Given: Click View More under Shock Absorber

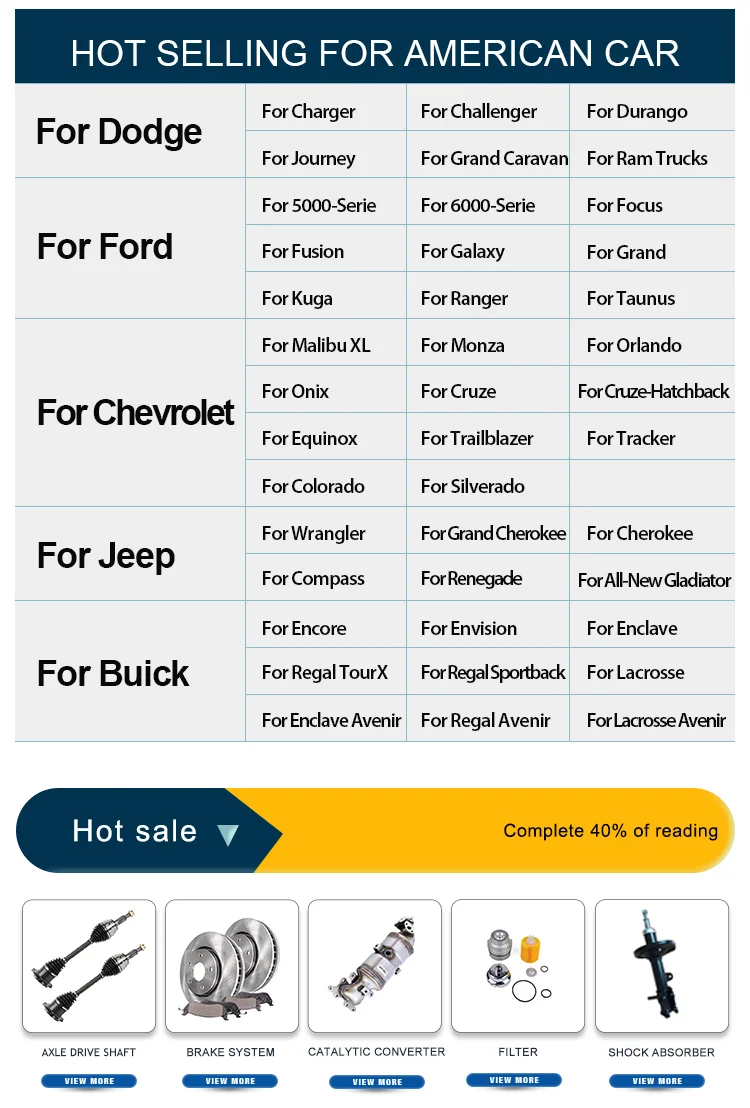Looking at the screenshot, I should 657,1081.
